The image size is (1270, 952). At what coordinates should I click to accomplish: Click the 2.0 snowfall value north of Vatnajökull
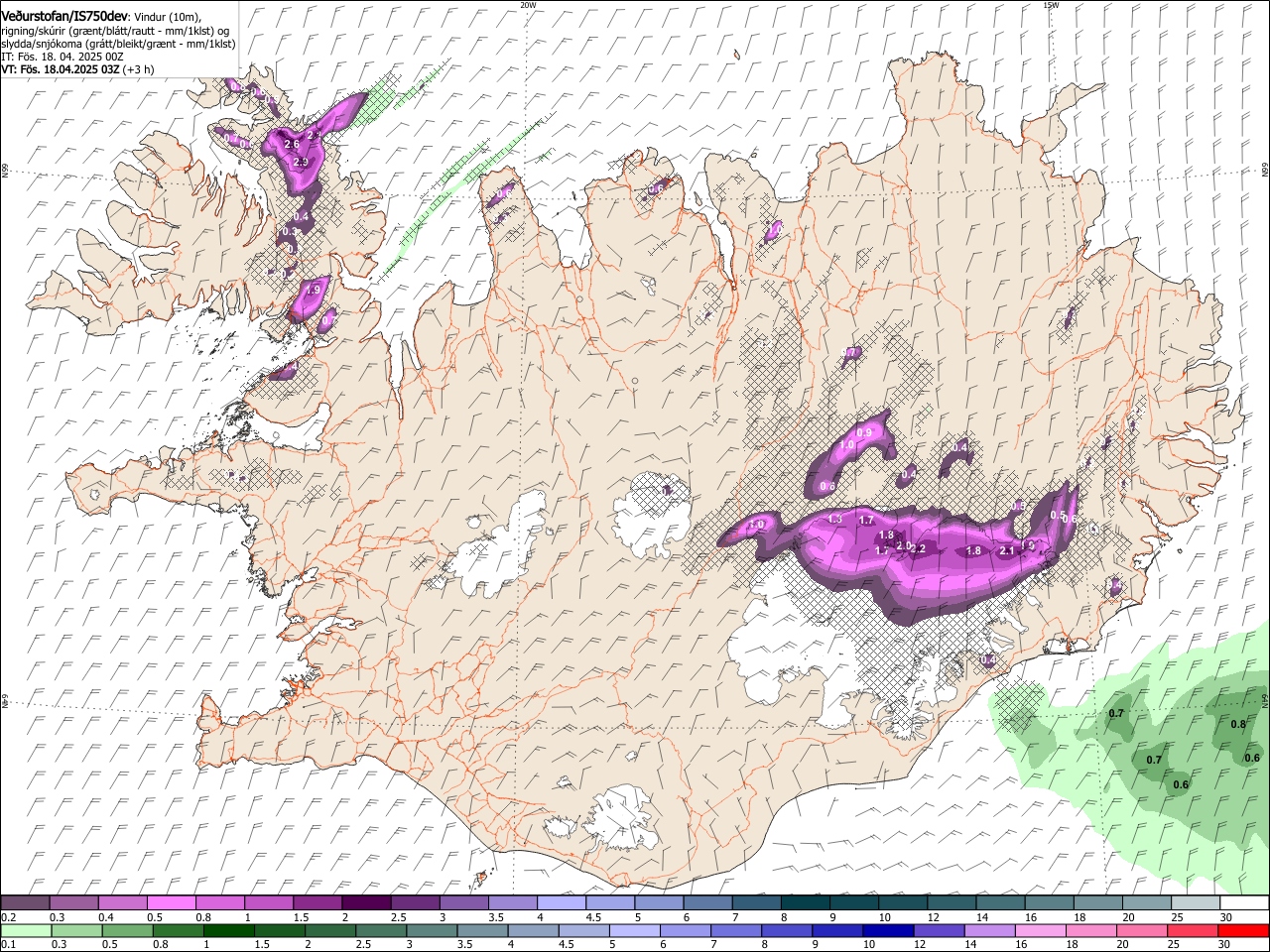click(903, 546)
